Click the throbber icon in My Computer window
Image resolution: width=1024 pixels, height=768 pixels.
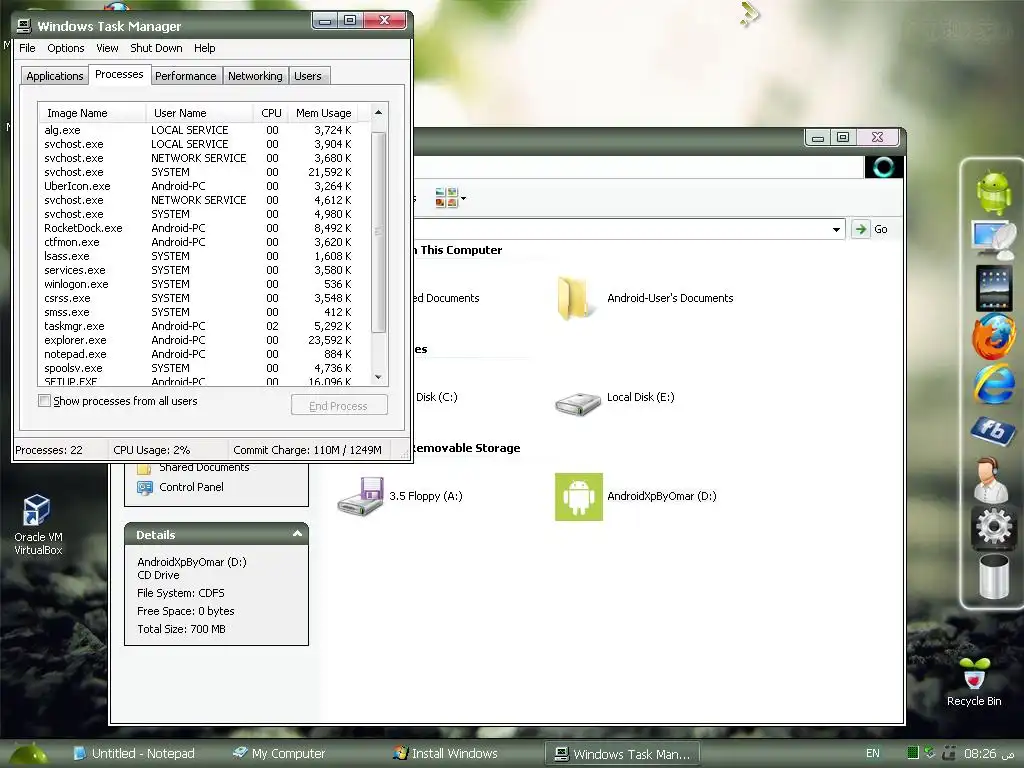pyautogui.click(x=884, y=167)
